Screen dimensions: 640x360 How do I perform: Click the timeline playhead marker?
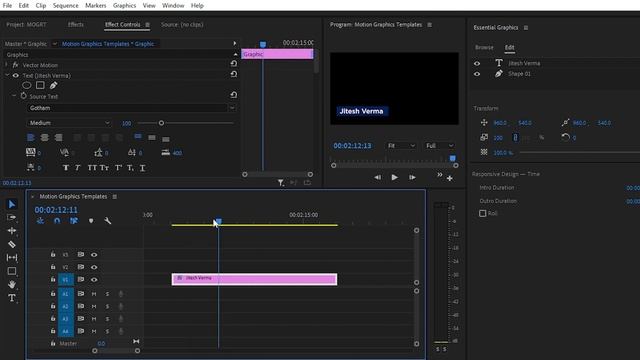click(x=218, y=221)
